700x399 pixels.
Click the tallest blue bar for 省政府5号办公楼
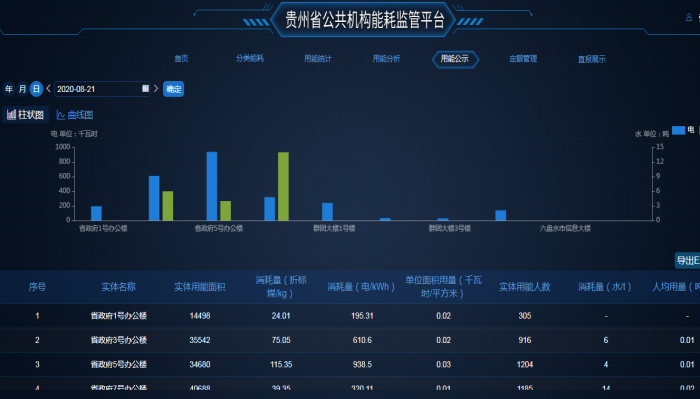click(212, 186)
